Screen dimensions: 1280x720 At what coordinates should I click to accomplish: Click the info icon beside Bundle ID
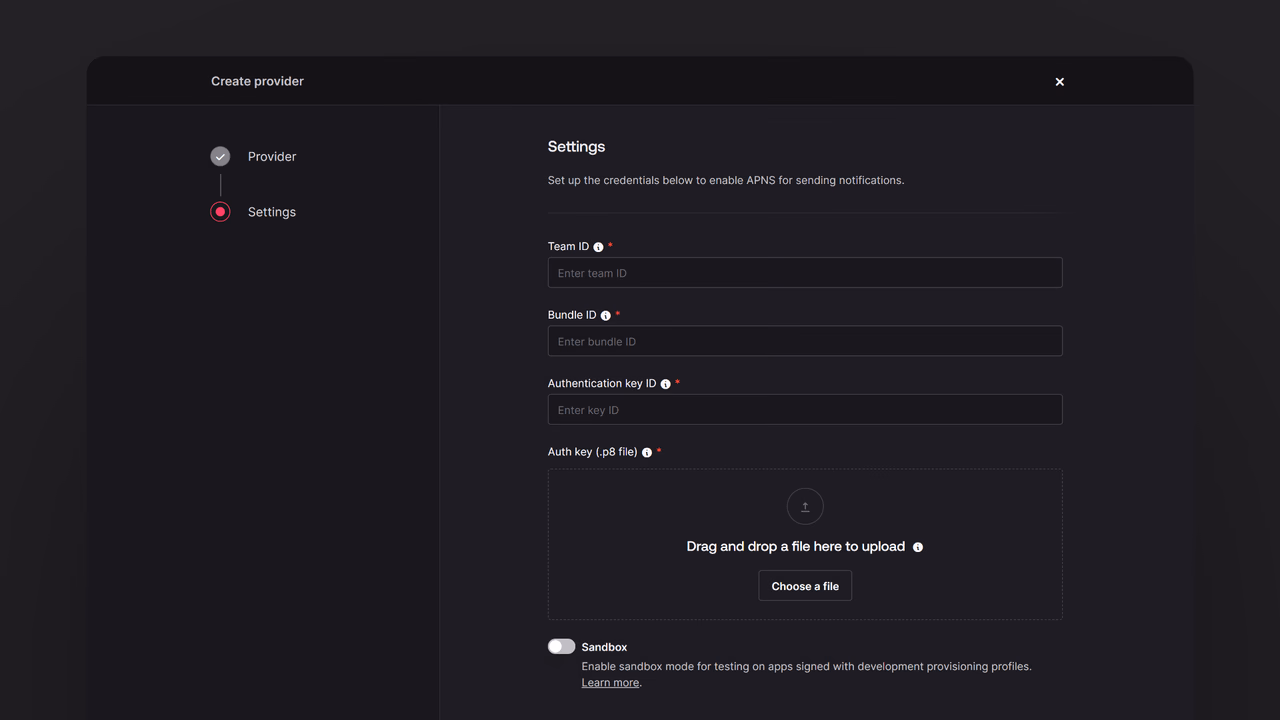click(605, 316)
